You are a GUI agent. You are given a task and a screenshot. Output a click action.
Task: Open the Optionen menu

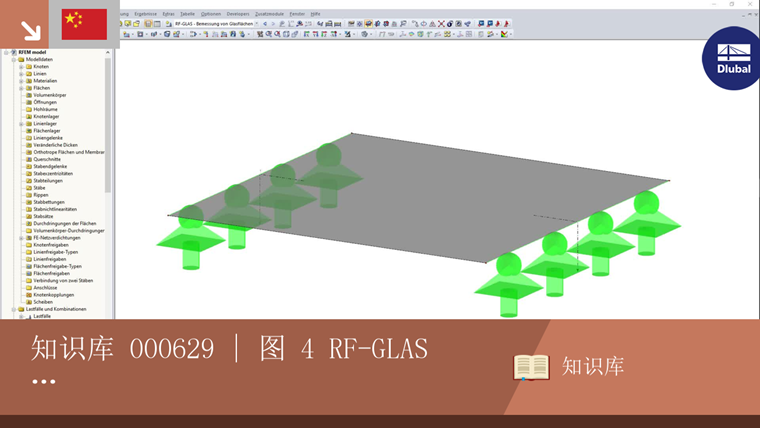click(x=210, y=14)
